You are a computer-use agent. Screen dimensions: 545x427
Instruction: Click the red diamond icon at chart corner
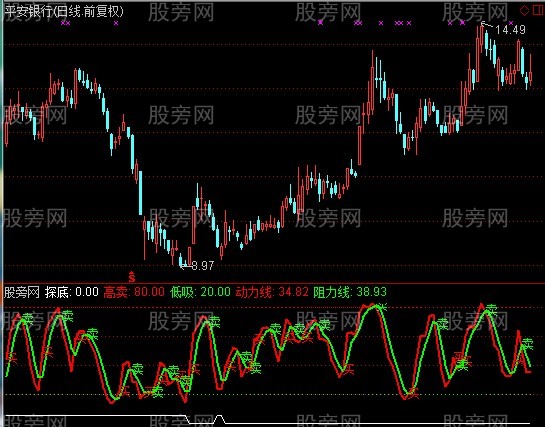coord(524,10)
